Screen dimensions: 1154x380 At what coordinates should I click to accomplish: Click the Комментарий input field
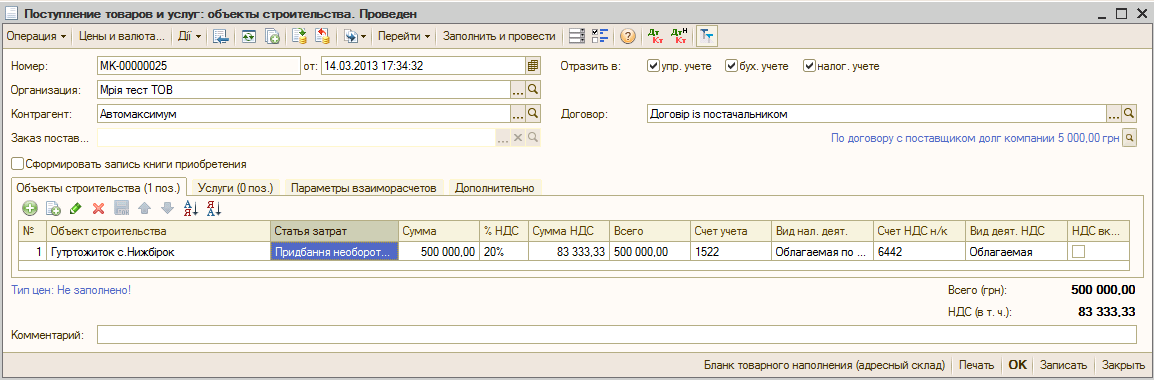617,335
